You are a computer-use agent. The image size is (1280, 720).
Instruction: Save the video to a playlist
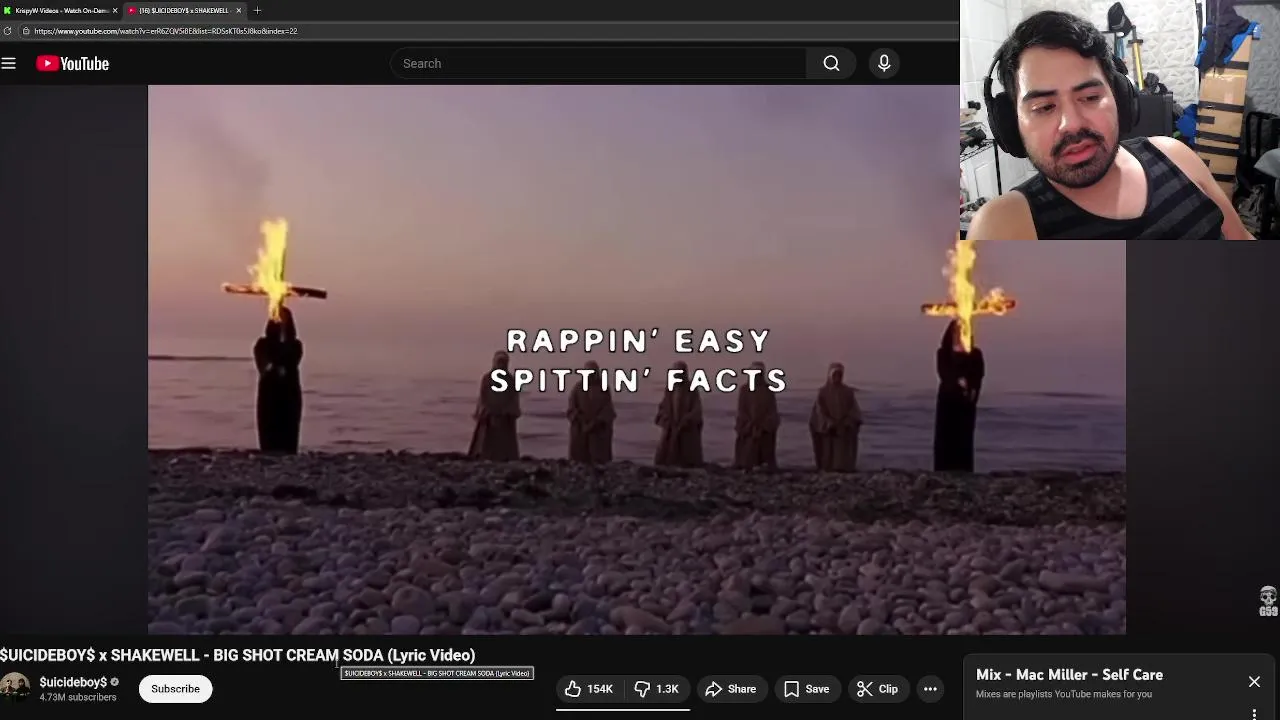pyautogui.click(x=806, y=689)
